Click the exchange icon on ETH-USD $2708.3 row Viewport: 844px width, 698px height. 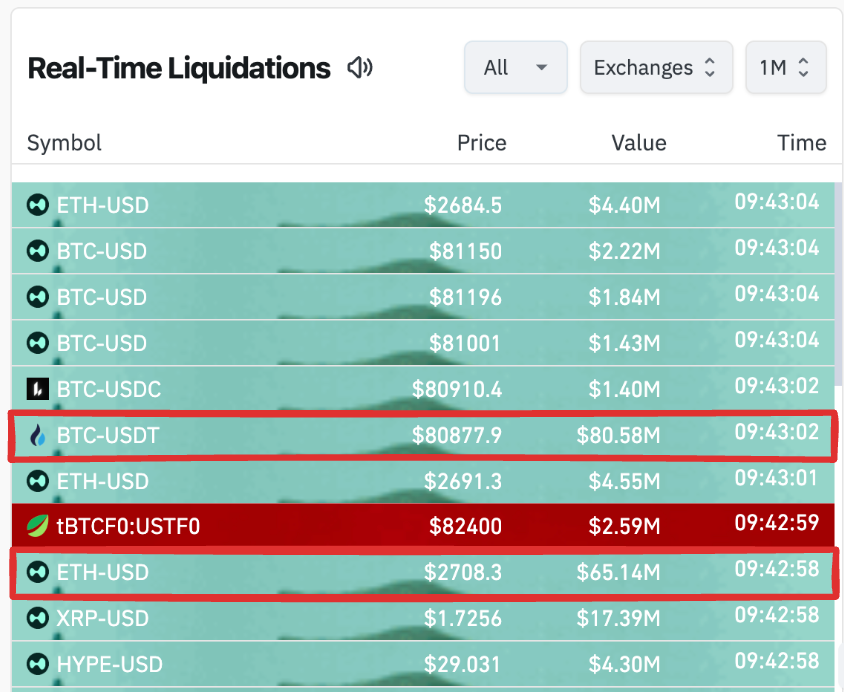click(x=38, y=572)
